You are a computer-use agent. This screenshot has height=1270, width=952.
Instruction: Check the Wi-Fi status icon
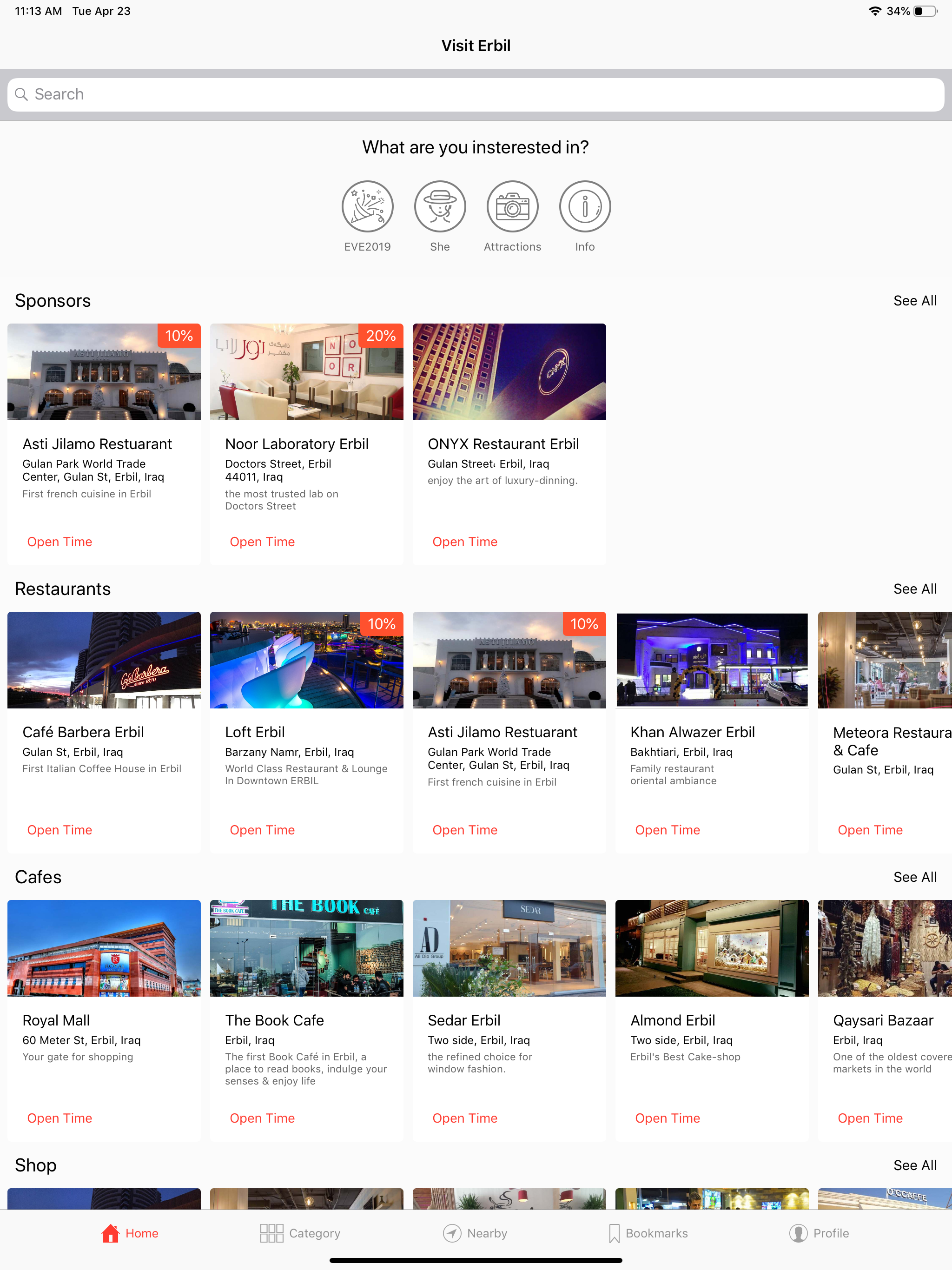[x=874, y=11]
